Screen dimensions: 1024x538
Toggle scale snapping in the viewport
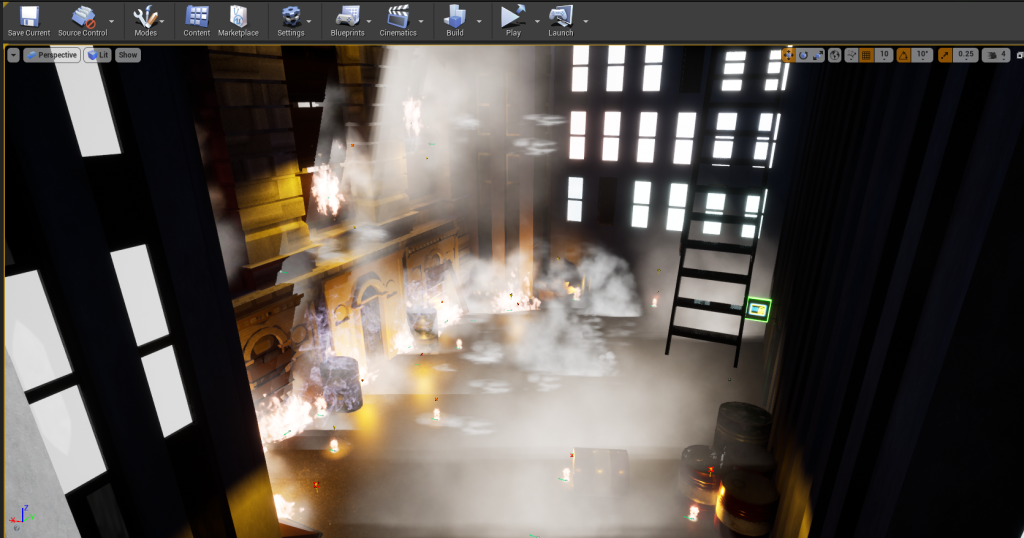[945, 55]
